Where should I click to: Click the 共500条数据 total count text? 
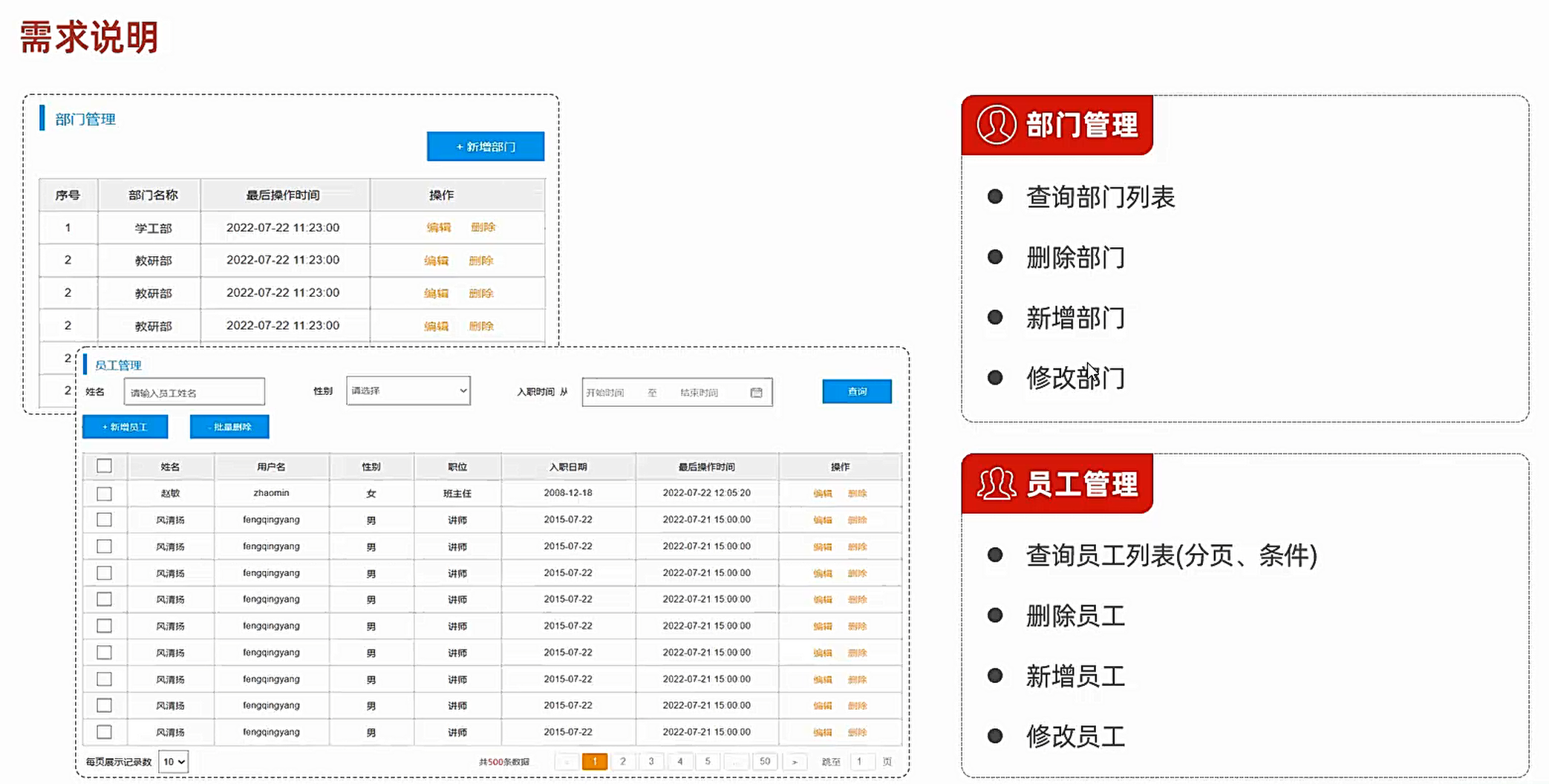point(504,762)
